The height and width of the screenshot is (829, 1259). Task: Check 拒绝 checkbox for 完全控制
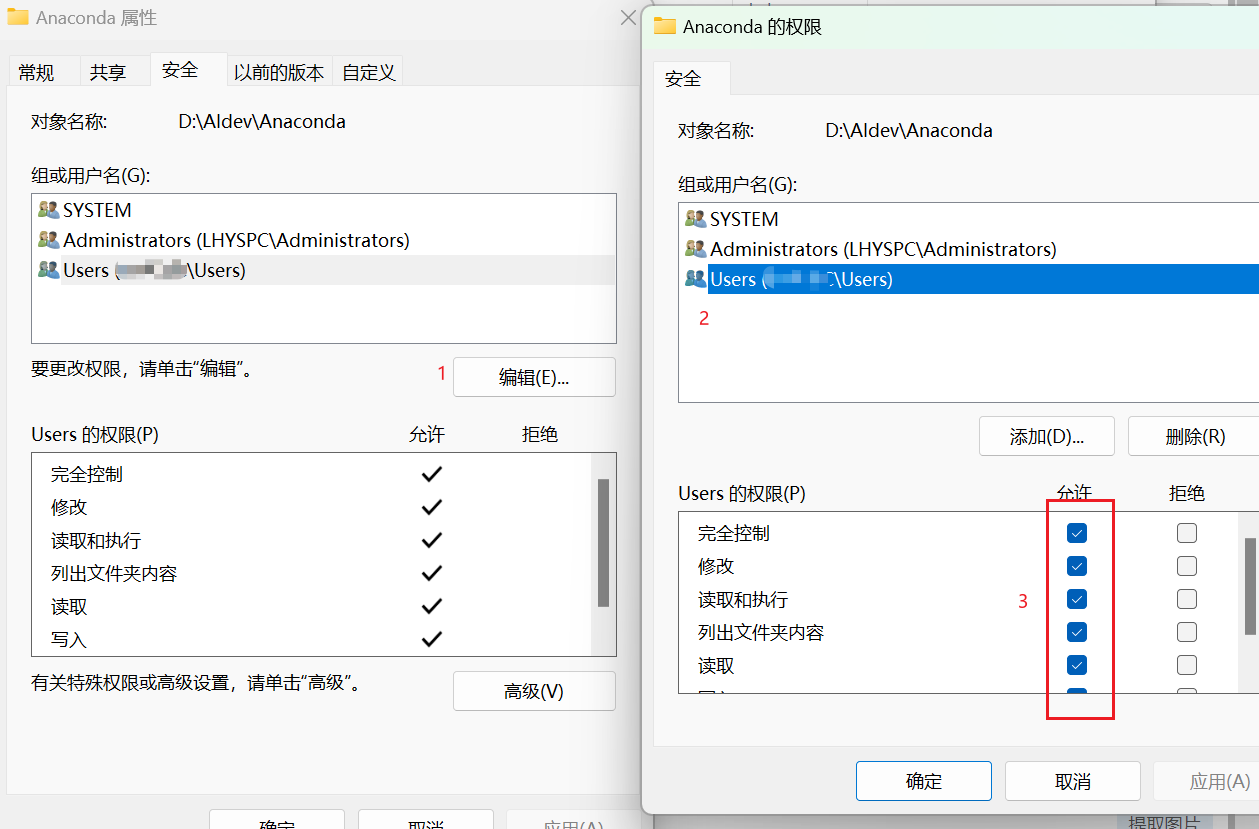point(1187,533)
